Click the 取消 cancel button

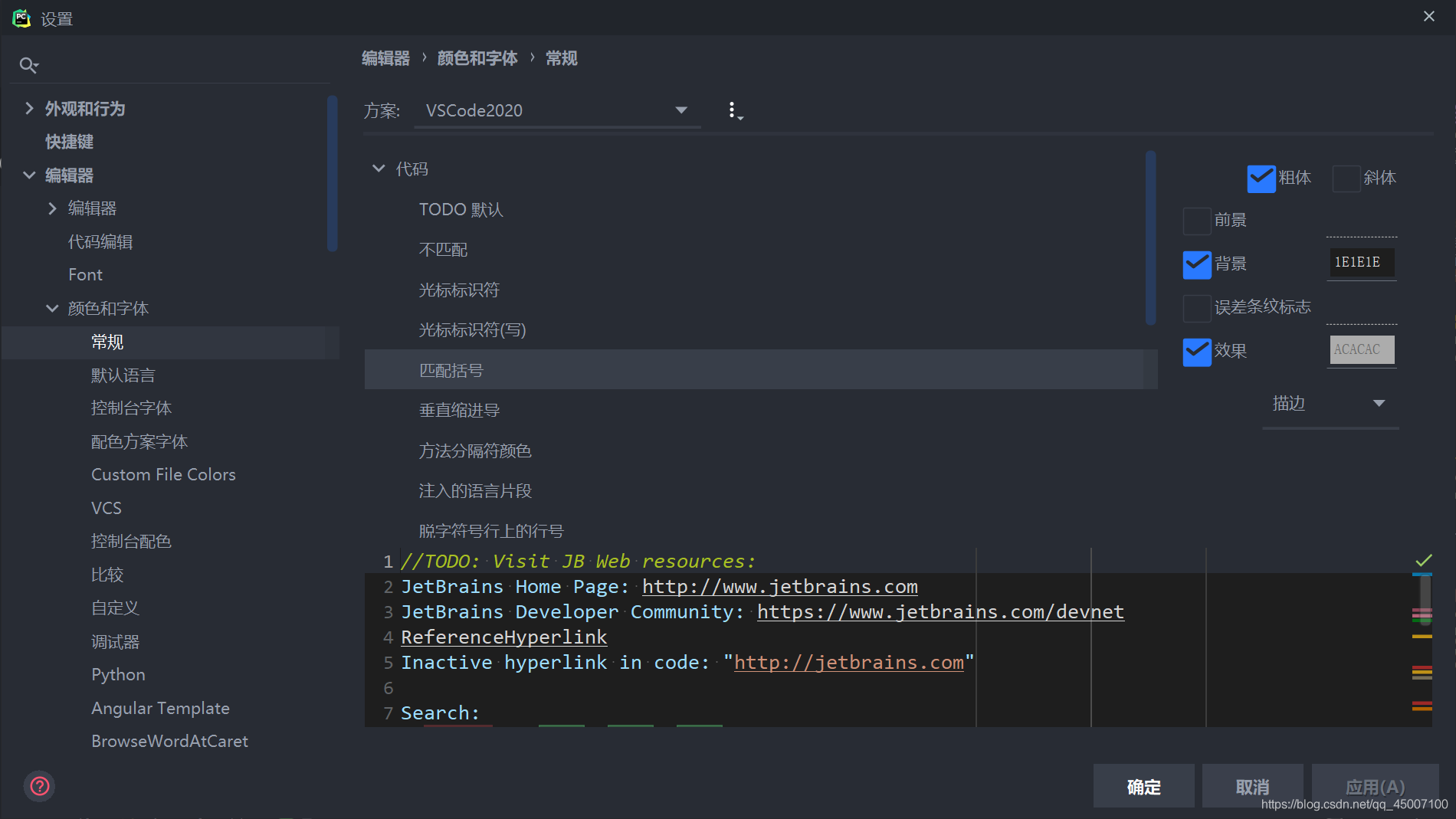(x=1252, y=786)
